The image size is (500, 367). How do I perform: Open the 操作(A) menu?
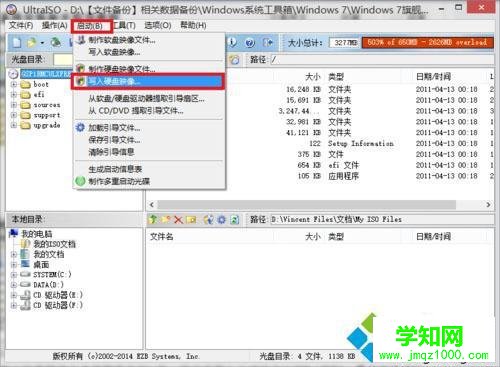coord(55,25)
